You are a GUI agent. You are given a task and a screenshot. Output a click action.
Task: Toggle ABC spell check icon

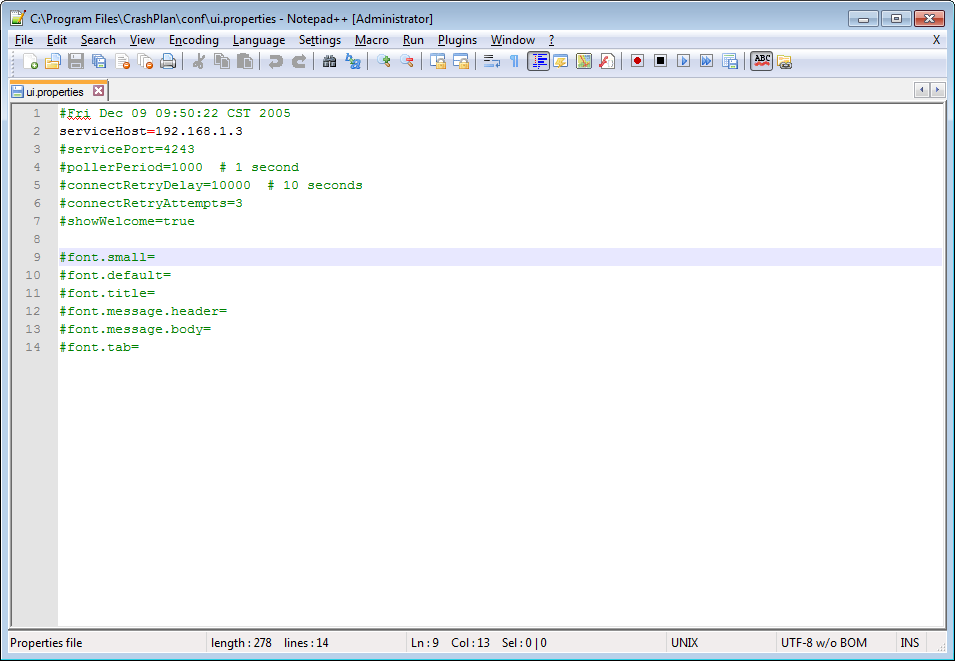[x=761, y=61]
